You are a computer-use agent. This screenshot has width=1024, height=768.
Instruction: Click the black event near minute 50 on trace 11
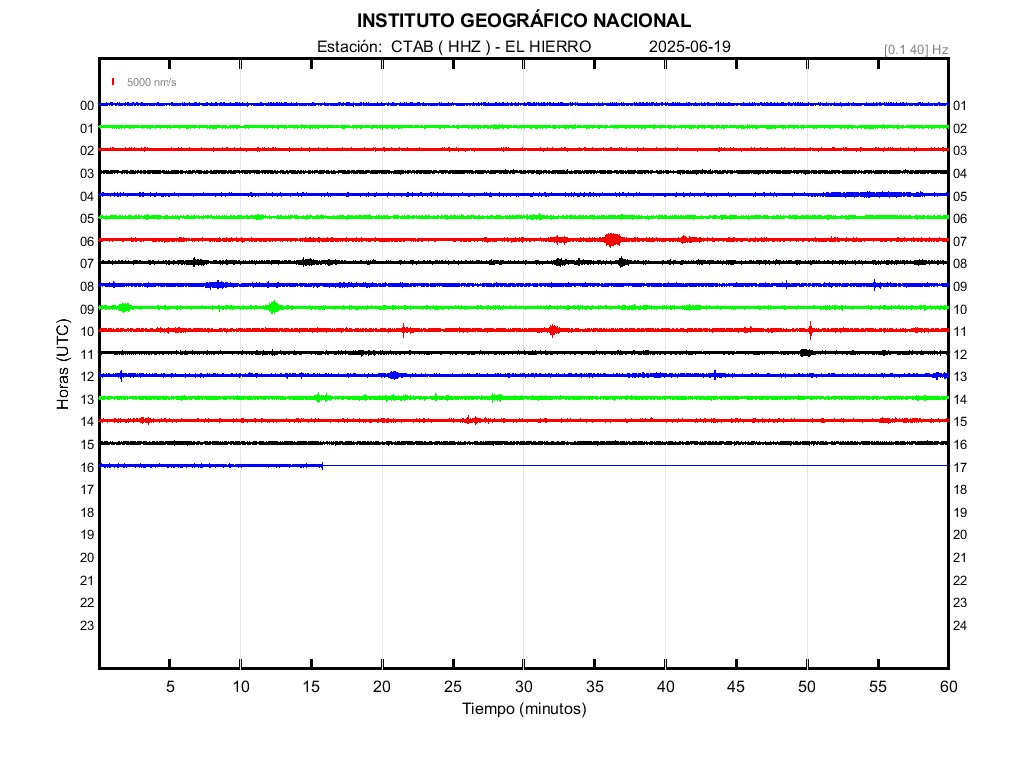click(x=807, y=353)
